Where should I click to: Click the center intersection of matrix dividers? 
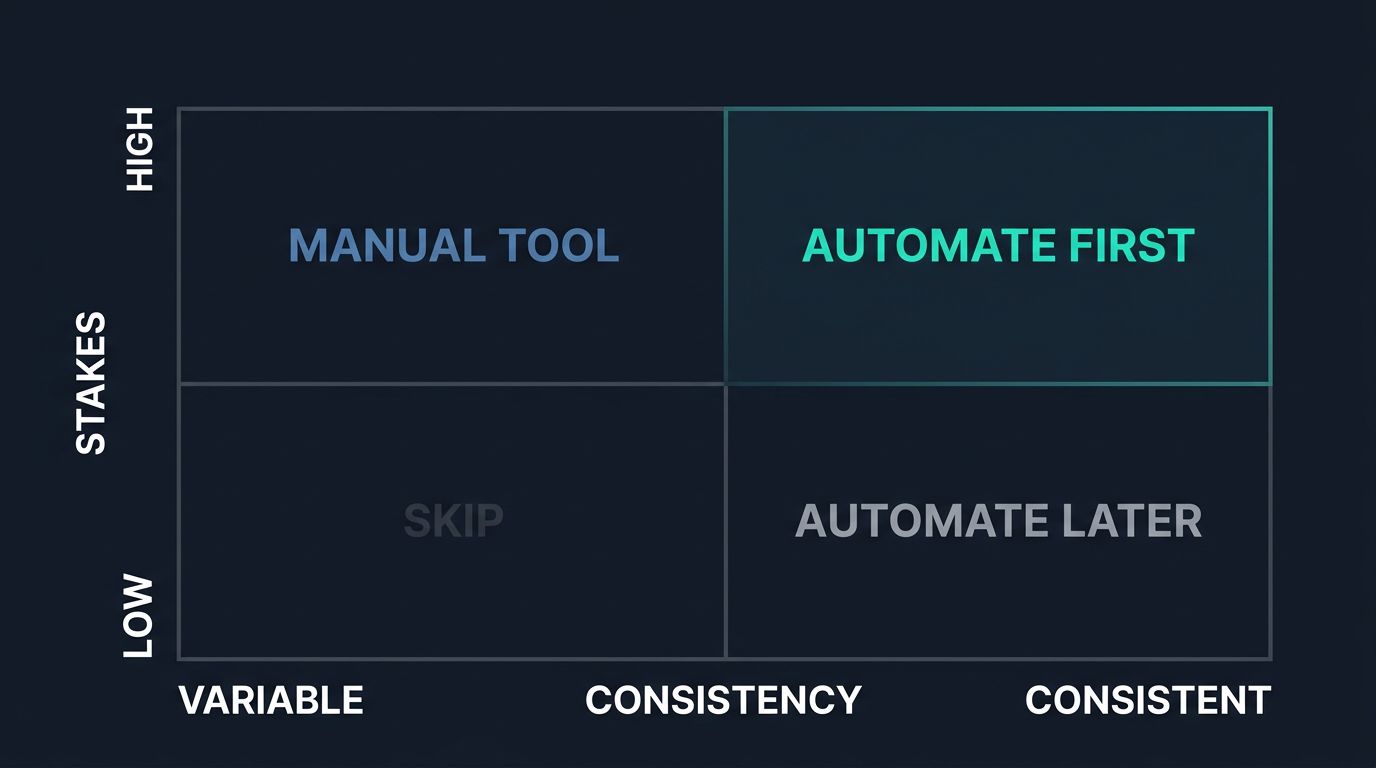click(725, 384)
